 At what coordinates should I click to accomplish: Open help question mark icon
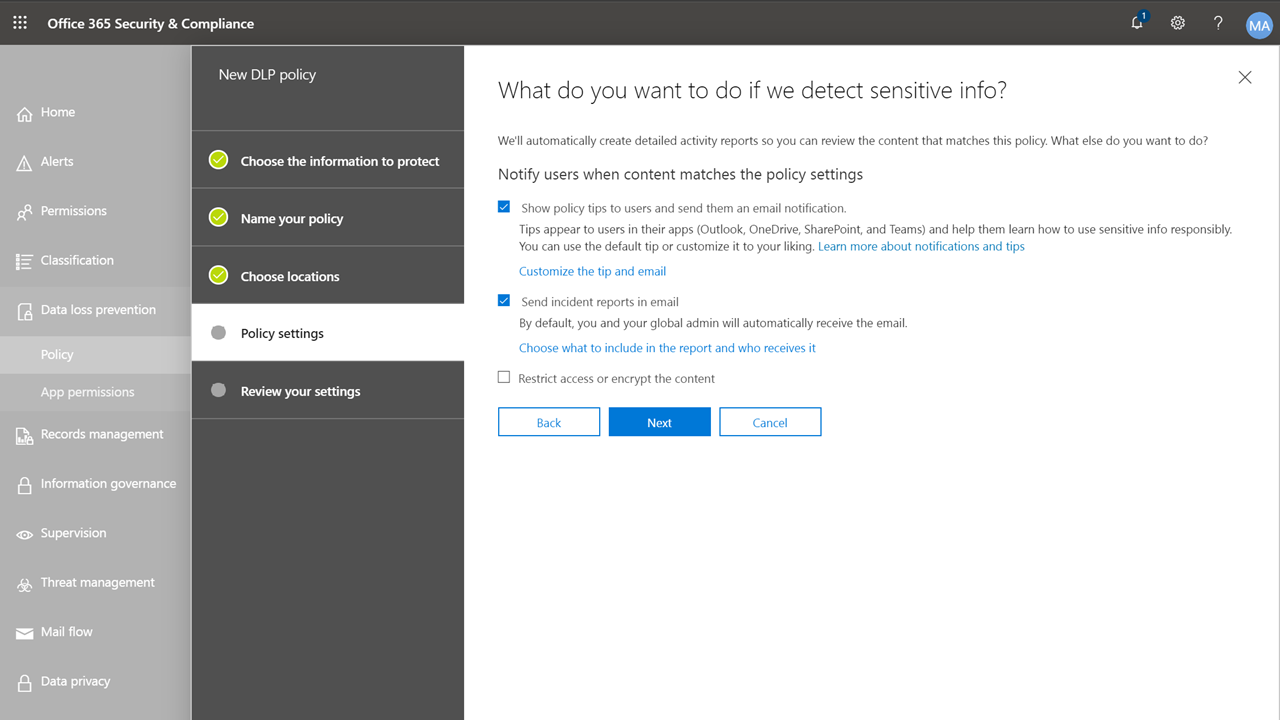pos(1218,23)
